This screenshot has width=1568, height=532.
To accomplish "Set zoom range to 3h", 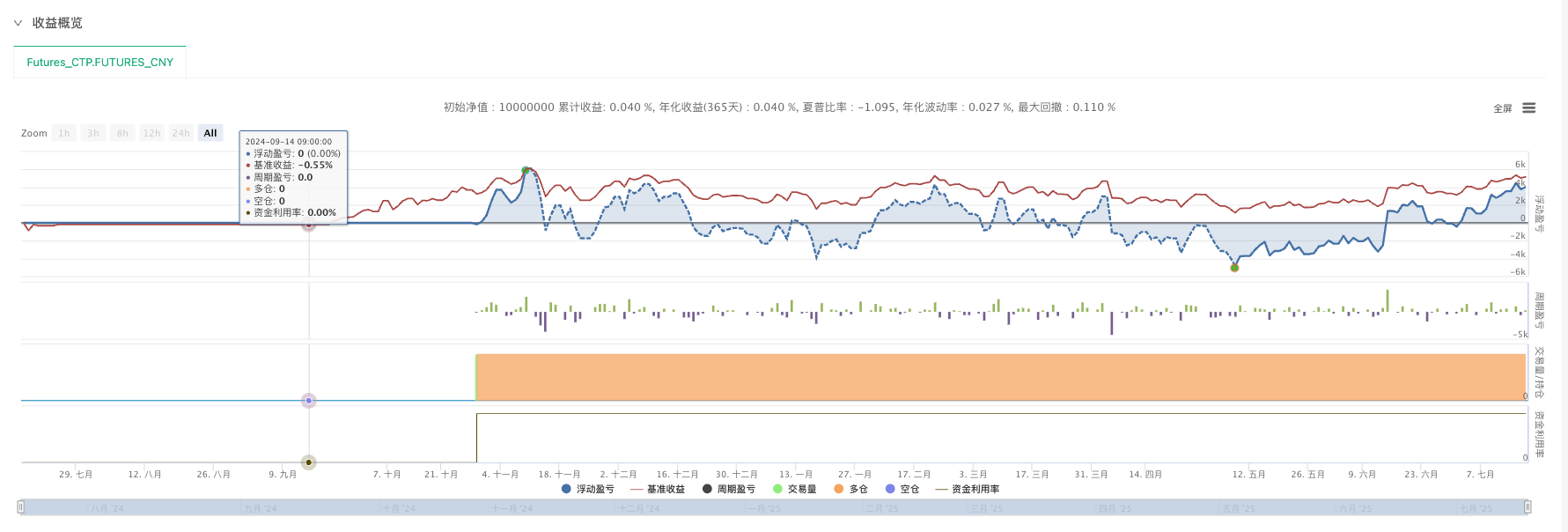I will coord(93,133).
